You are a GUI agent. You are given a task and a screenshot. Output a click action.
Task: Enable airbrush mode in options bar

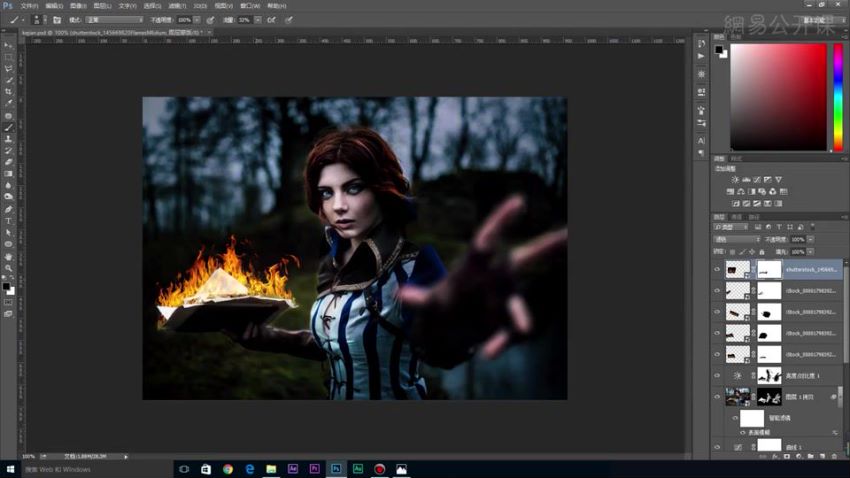click(x=272, y=20)
